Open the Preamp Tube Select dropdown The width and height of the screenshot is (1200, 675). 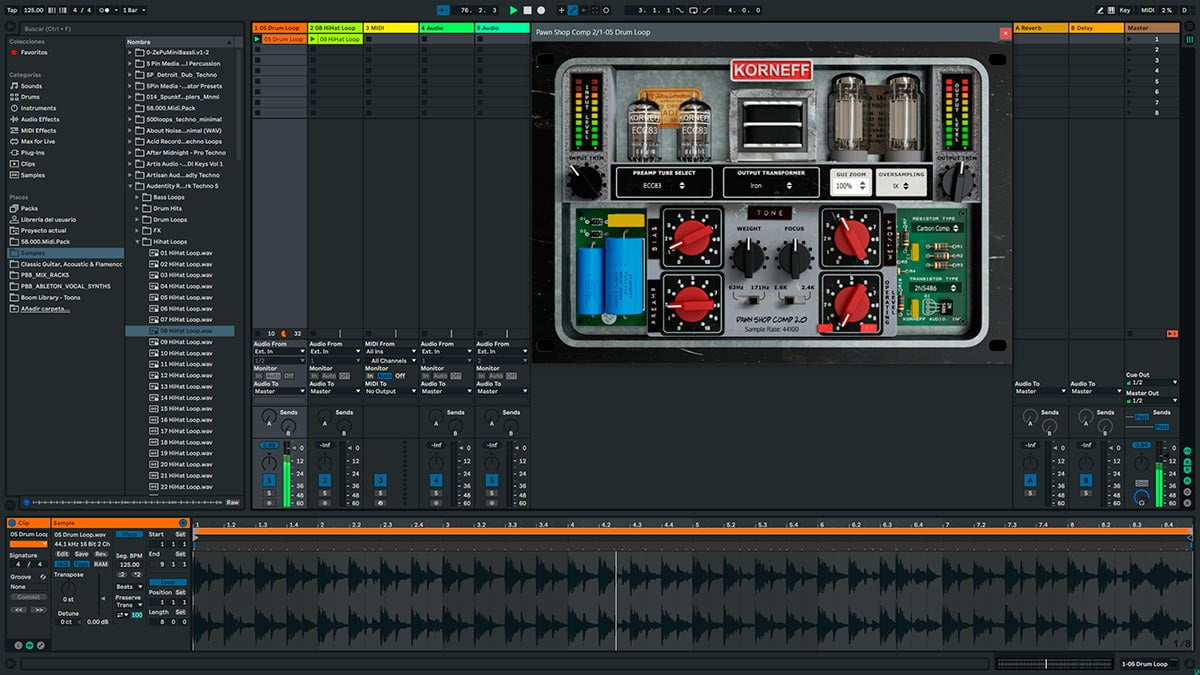pyautogui.click(x=664, y=185)
